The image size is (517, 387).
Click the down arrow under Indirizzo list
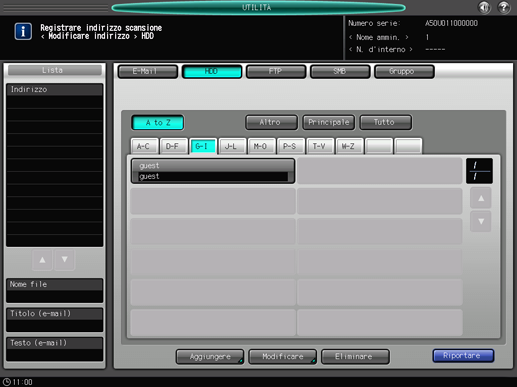(65, 260)
